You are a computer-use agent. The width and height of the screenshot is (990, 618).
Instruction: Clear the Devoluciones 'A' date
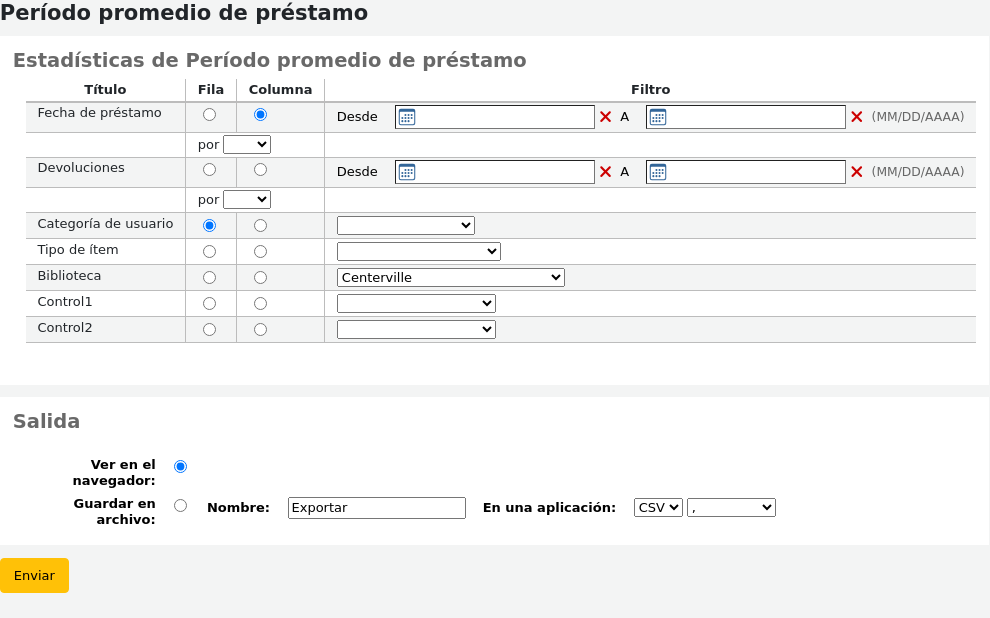click(856, 171)
